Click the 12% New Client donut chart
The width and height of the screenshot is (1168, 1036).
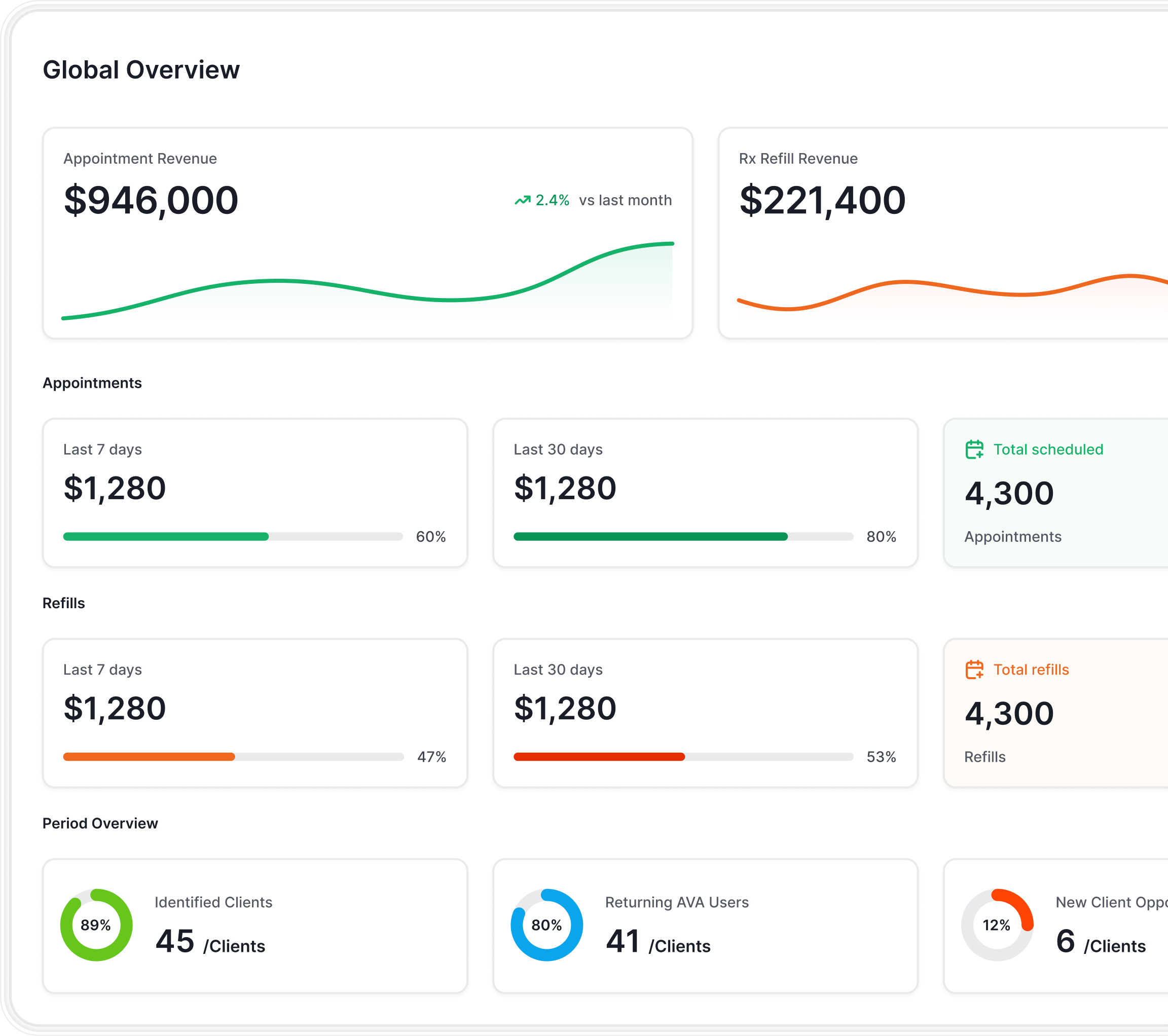(997, 924)
